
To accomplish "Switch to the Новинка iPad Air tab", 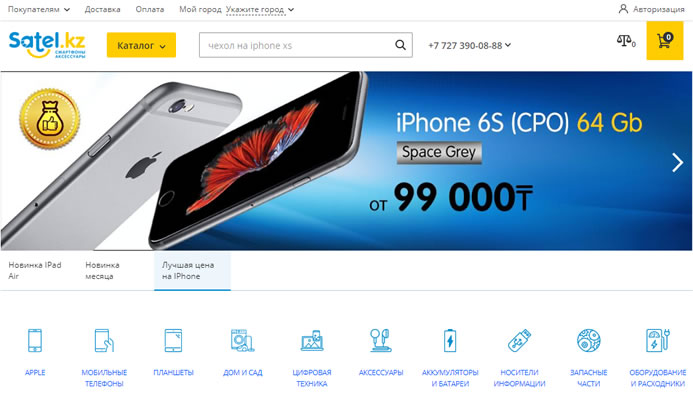I will pos(35,270).
